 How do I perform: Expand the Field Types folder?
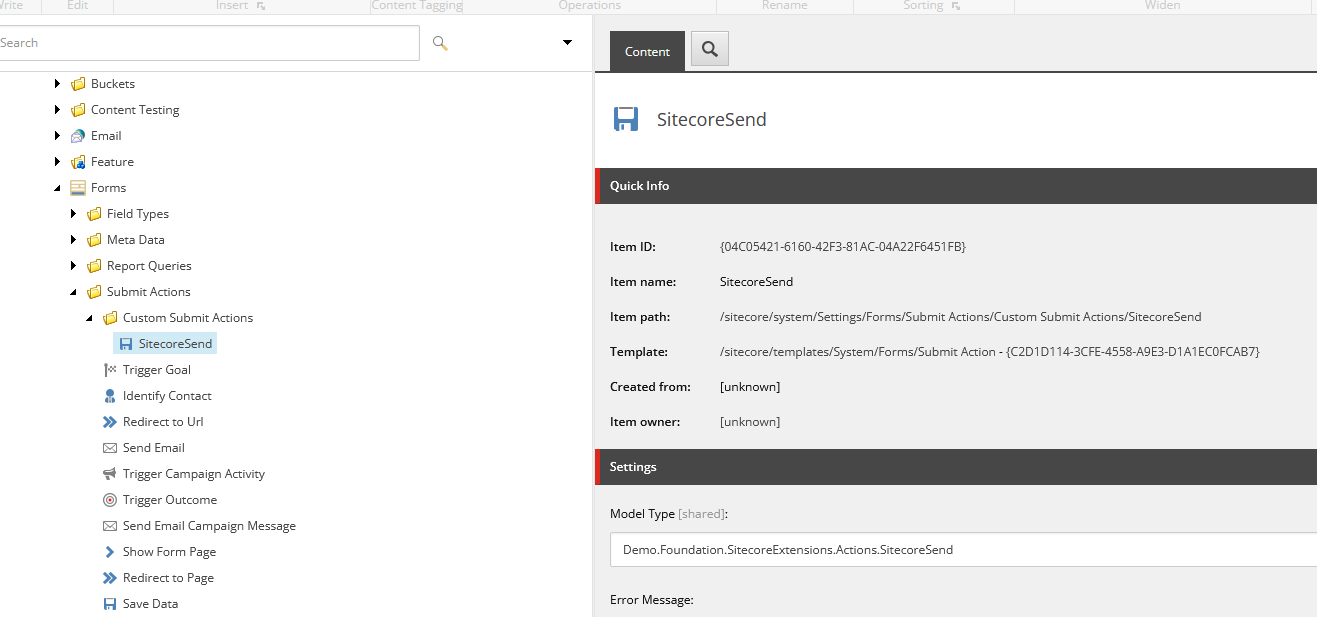click(74, 214)
